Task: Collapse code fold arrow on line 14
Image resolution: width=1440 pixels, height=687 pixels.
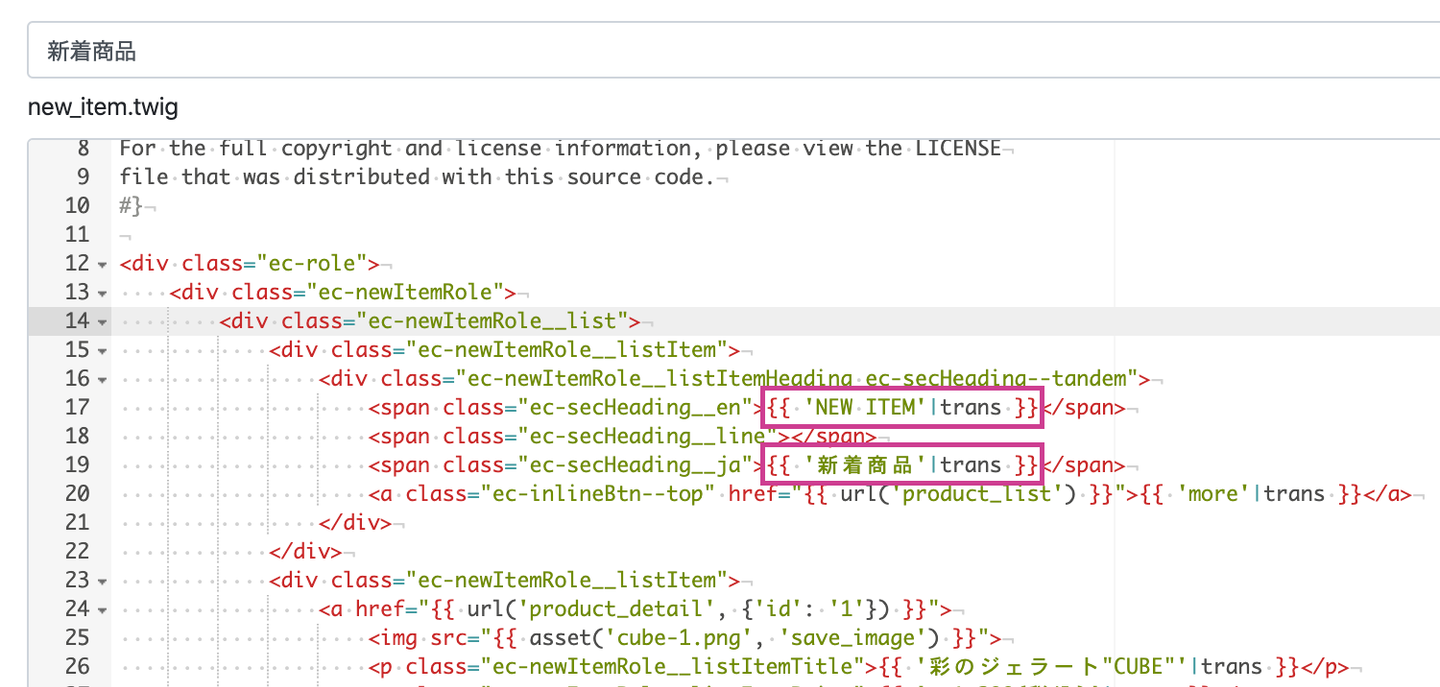Action: [102, 322]
